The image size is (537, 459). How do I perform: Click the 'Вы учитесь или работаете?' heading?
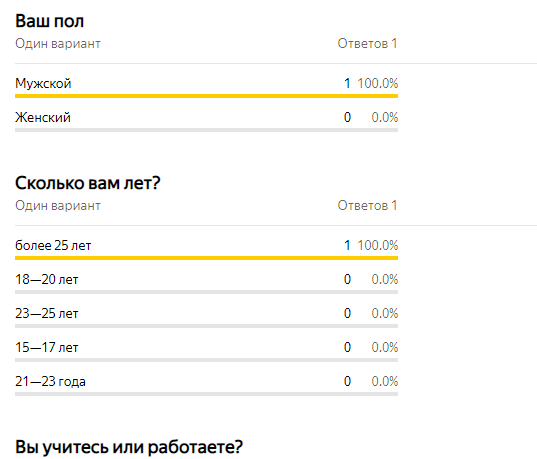coord(129,447)
